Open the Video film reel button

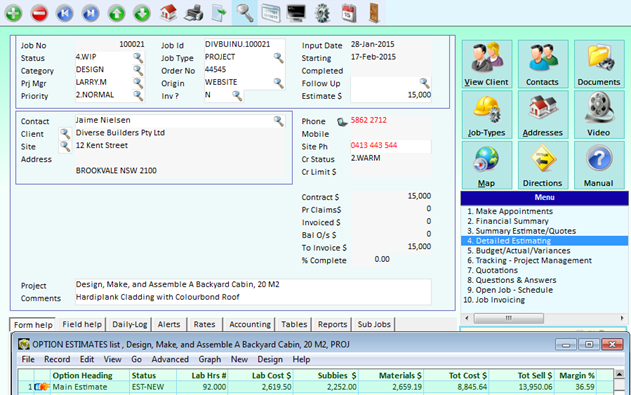coord(599,115)
